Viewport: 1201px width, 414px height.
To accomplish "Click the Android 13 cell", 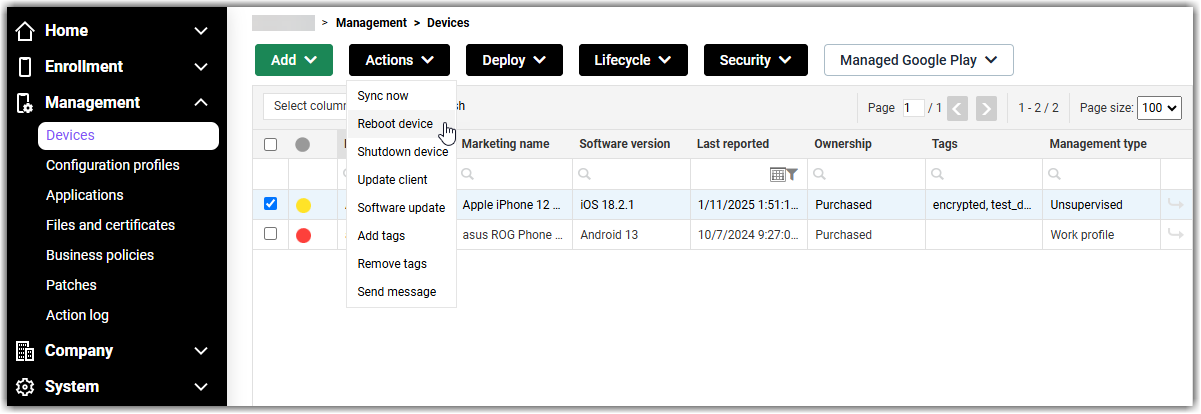I will pyautogui.click(x=631, y=235).
